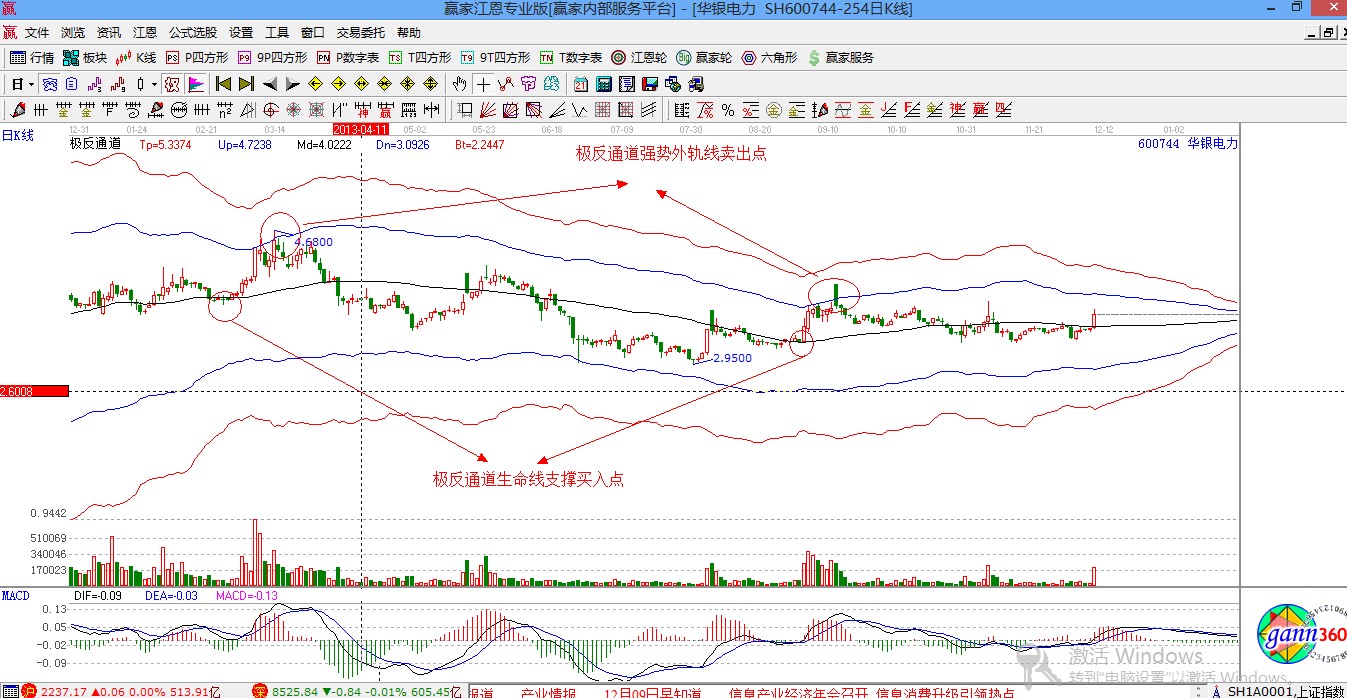This screenshot has height=698, width=1347.
Task: Jump to first bar with skip-to-start icon
Action: pos(223,84)
